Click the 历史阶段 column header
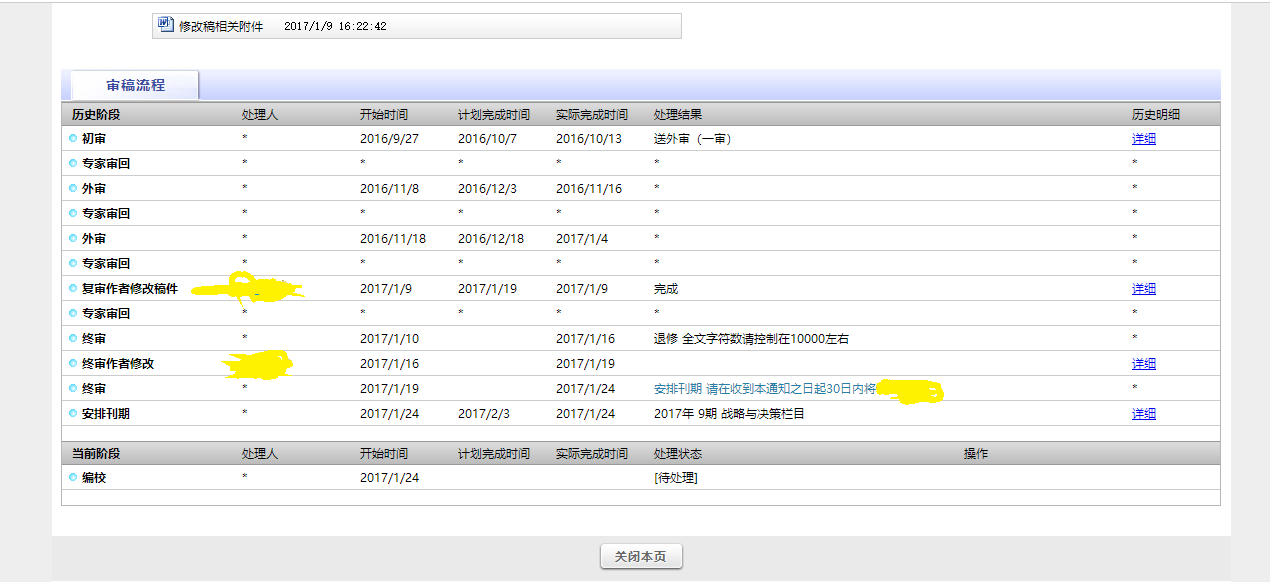Image resolution: width=1270 pixels, height=582 pixels. coord(96,115)
